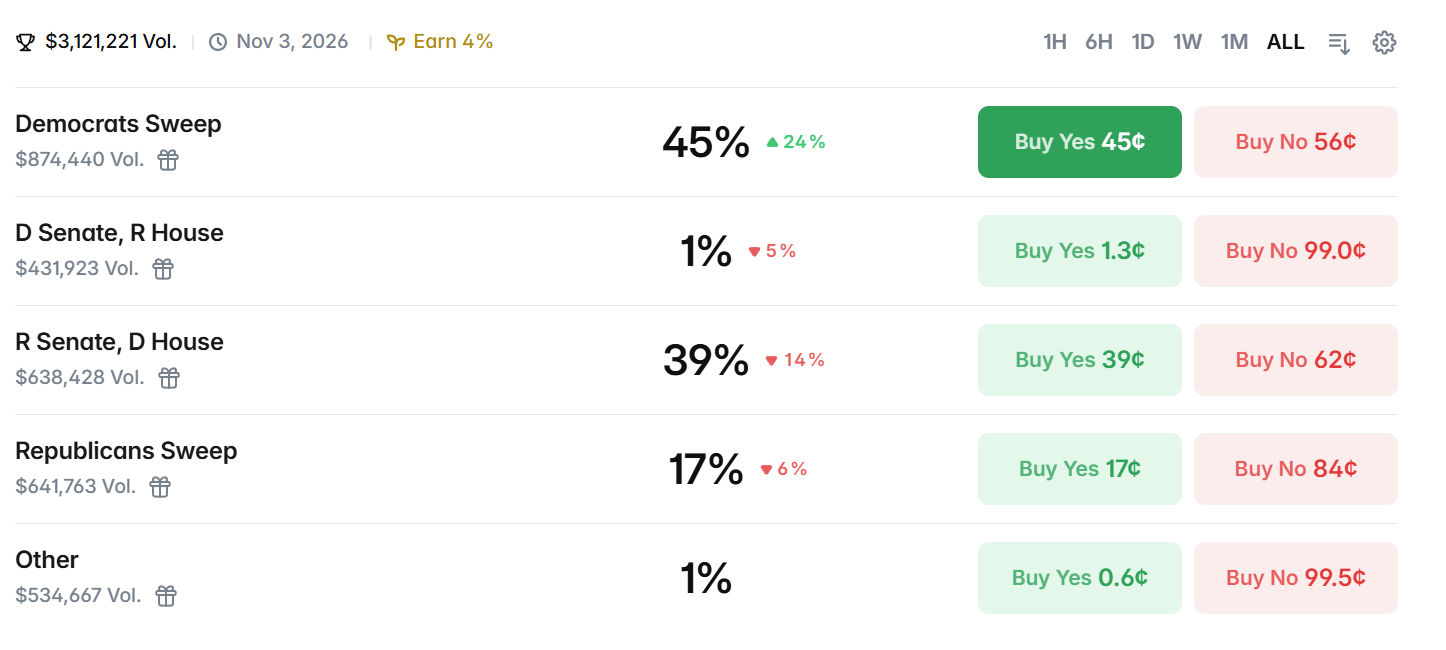Screen dimensions: 1446x650
Task: Select the 6H time range
Action: coord(1098,42)
